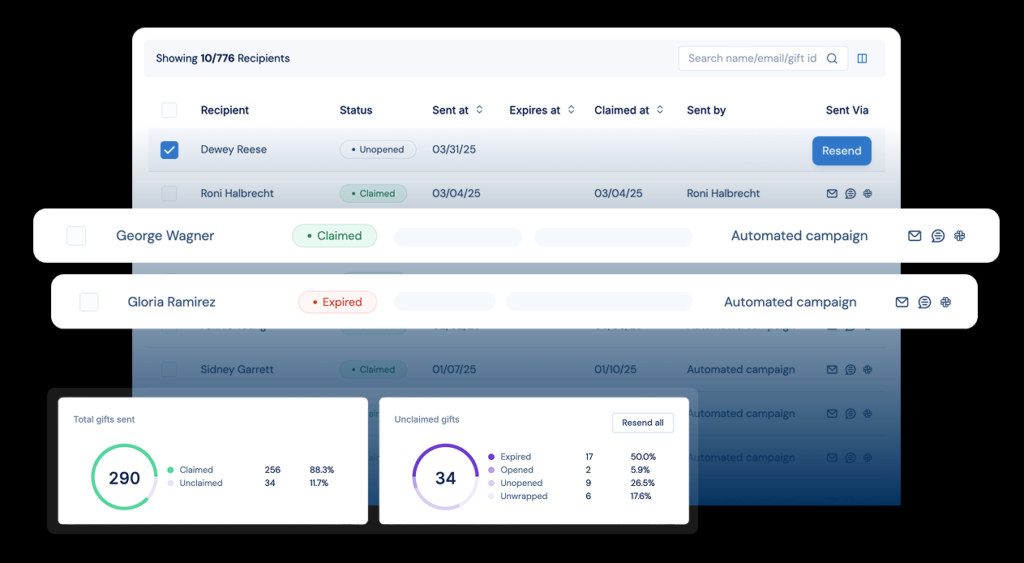This screenshot has height=563, width=1024.
Task: Click chat icon in Gloria Ramirez row
Action: (x=925, y=302)
